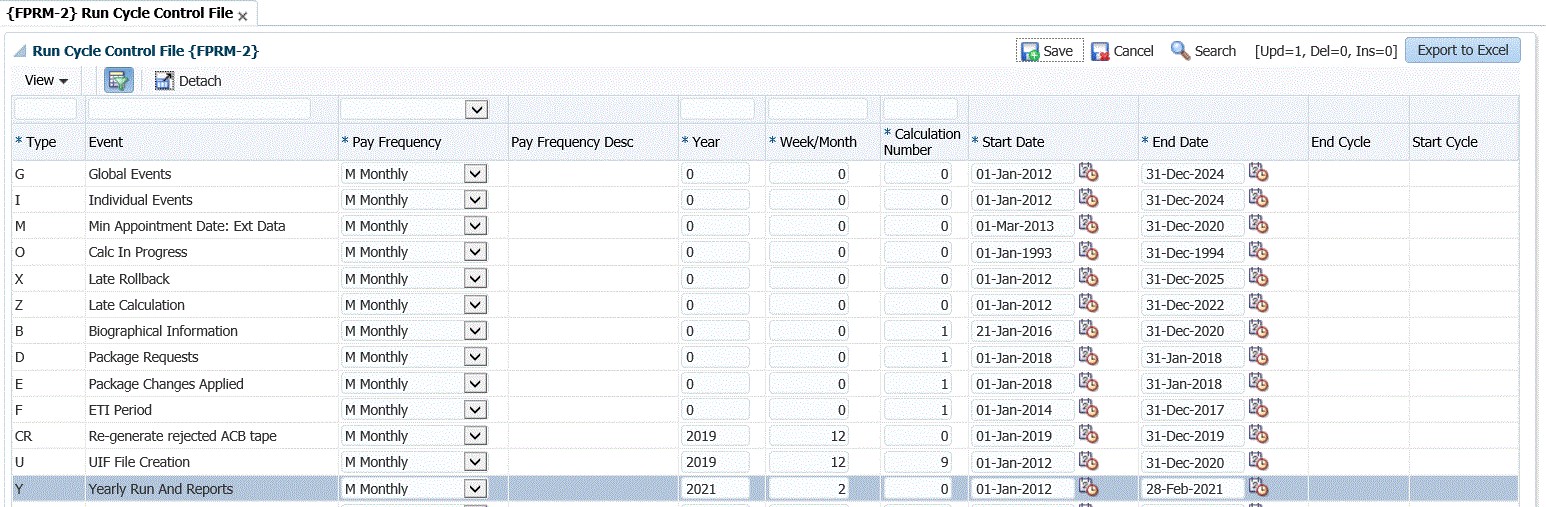Select the {FPRM-2} Run Cycle Control File tab
This screenshot has width=1546, height=507.
click(x=119, y=14)
